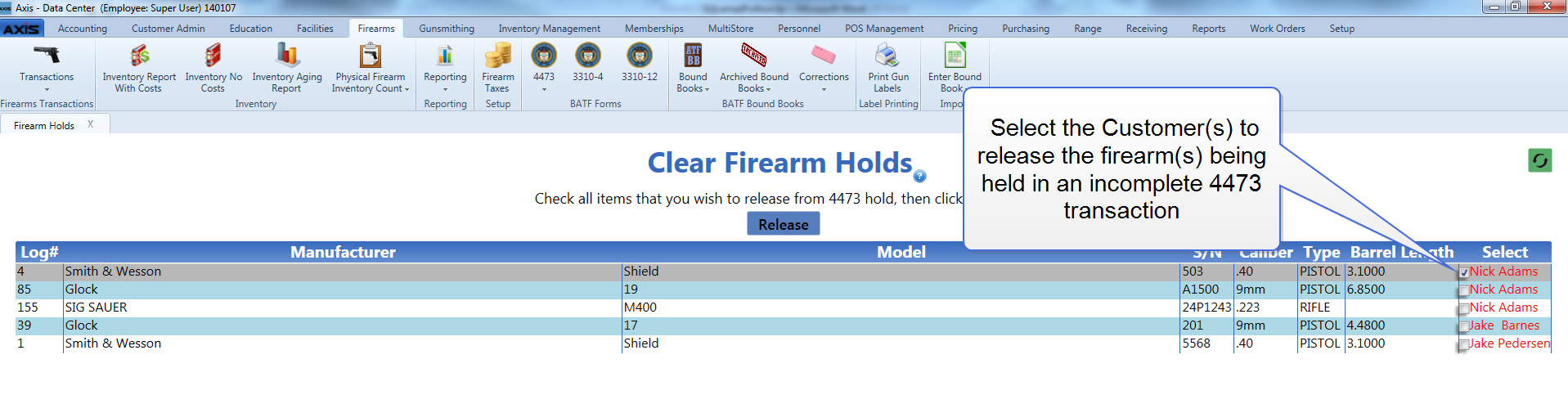Screen dimensions: 1568x413
Task: Click the Type column header
Action: tap(1321, 252)
